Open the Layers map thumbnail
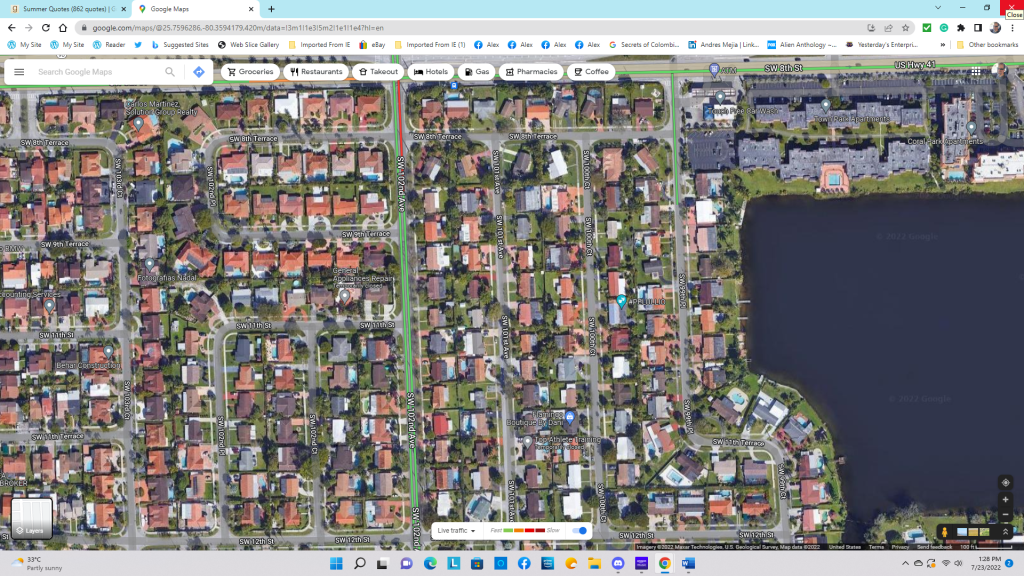The image size is (1024, 576). pyautogui.click(x=30, y=518)
